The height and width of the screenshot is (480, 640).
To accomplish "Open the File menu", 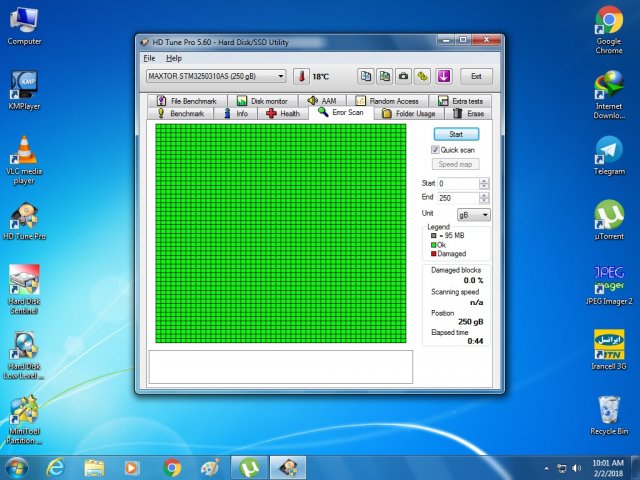I will 149,59.
